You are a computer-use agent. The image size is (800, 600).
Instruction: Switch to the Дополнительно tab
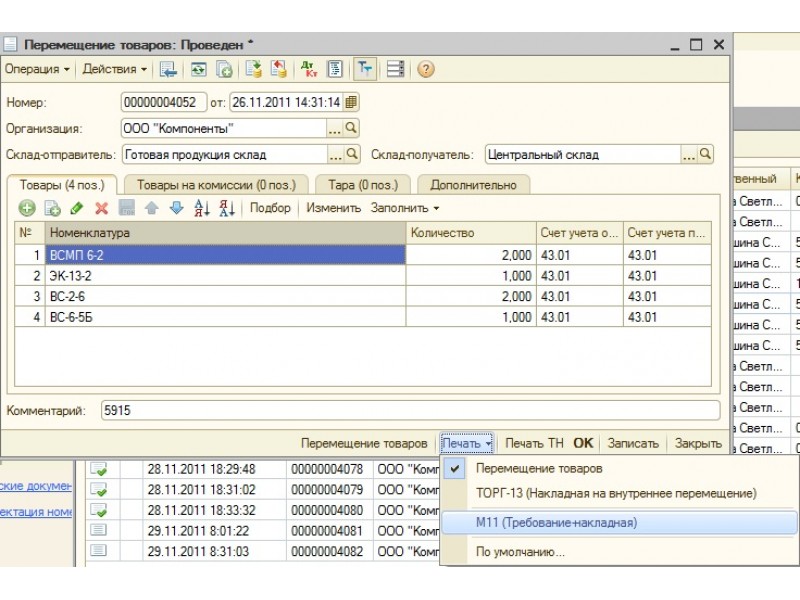point(473,185)
